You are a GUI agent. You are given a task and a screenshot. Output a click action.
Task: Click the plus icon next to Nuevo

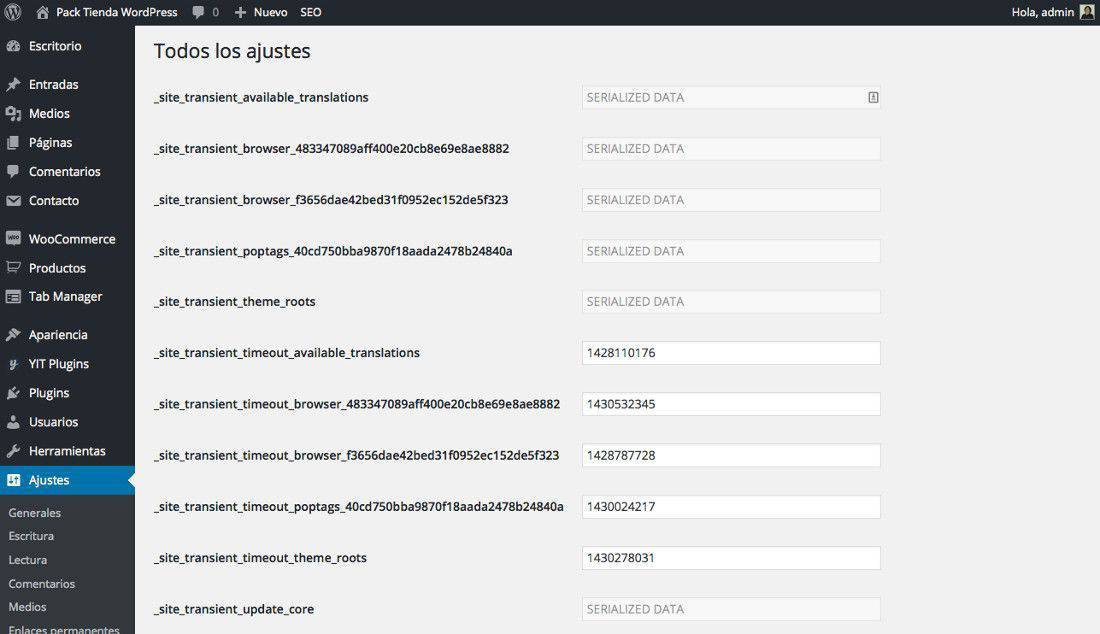click(240, 12)
